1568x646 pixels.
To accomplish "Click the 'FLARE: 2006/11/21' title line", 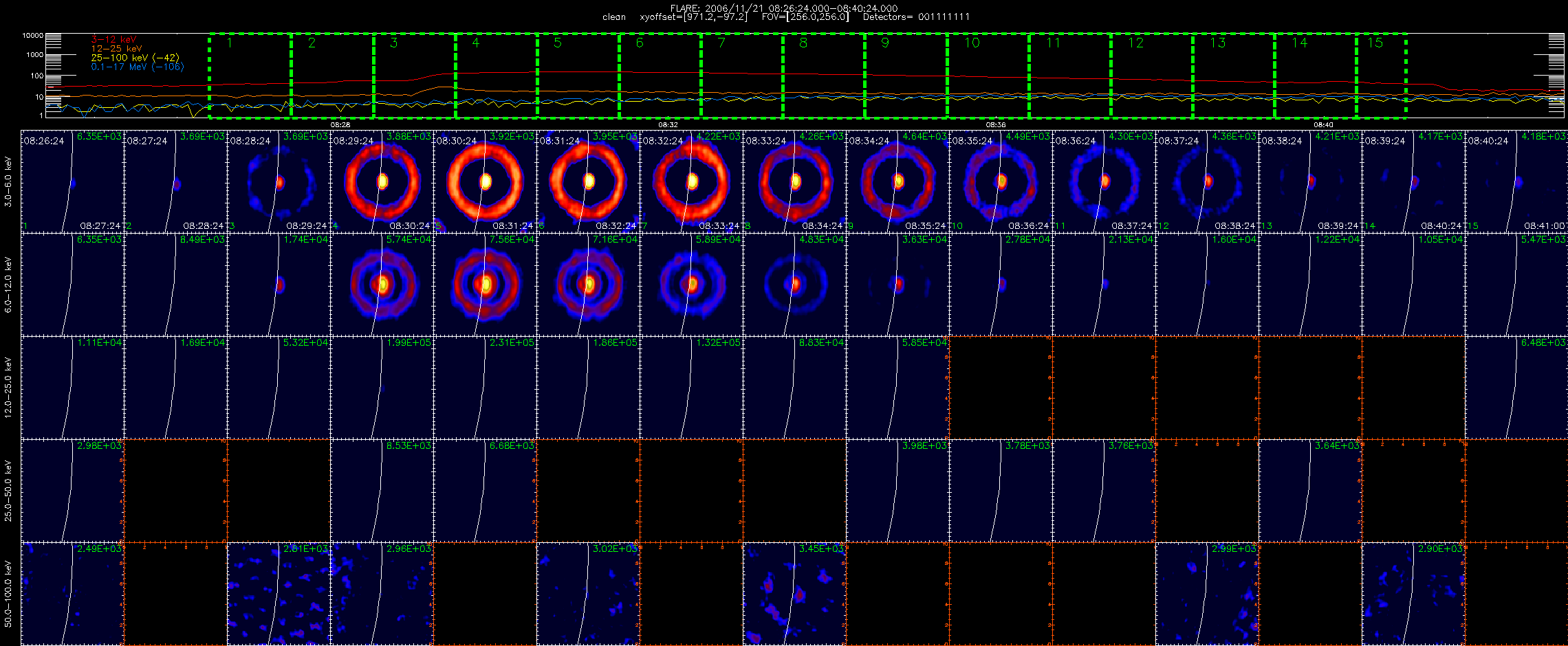I will [784, 8].
